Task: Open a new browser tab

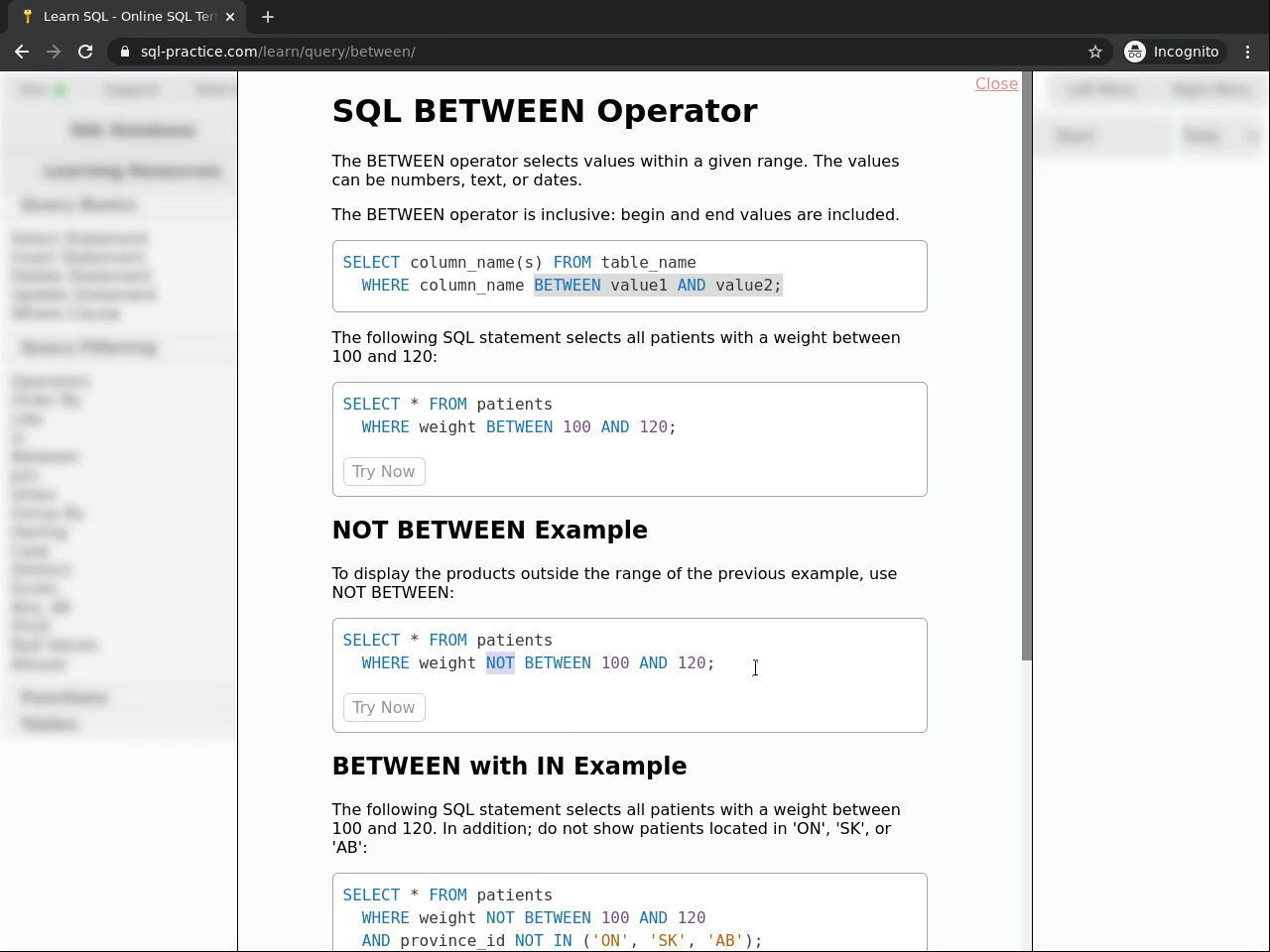Action: pyautogui.click(x=268, y=17)
